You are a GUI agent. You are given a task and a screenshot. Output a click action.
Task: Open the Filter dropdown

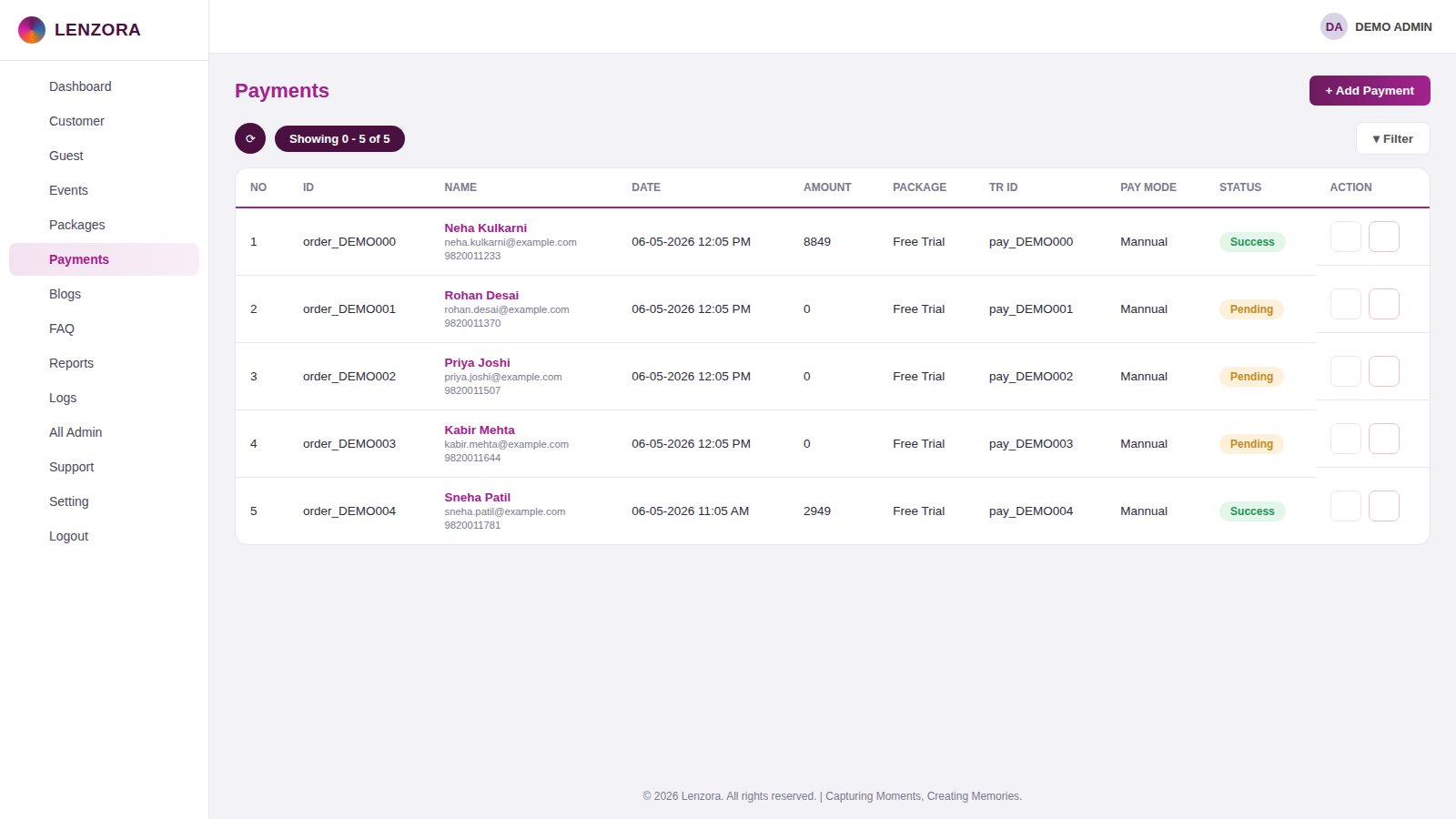pyautogui.click(x=1392, y=138)
